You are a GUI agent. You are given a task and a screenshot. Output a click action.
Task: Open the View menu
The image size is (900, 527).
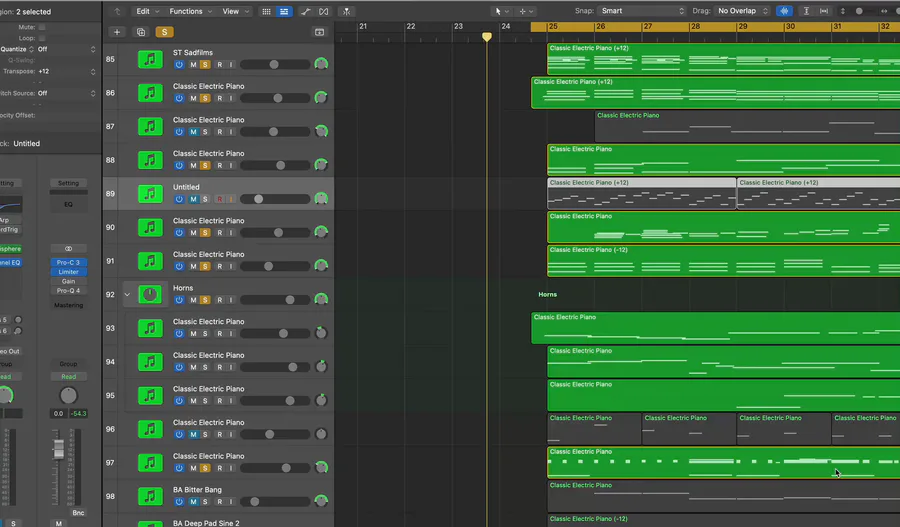[x=235, y=11]
